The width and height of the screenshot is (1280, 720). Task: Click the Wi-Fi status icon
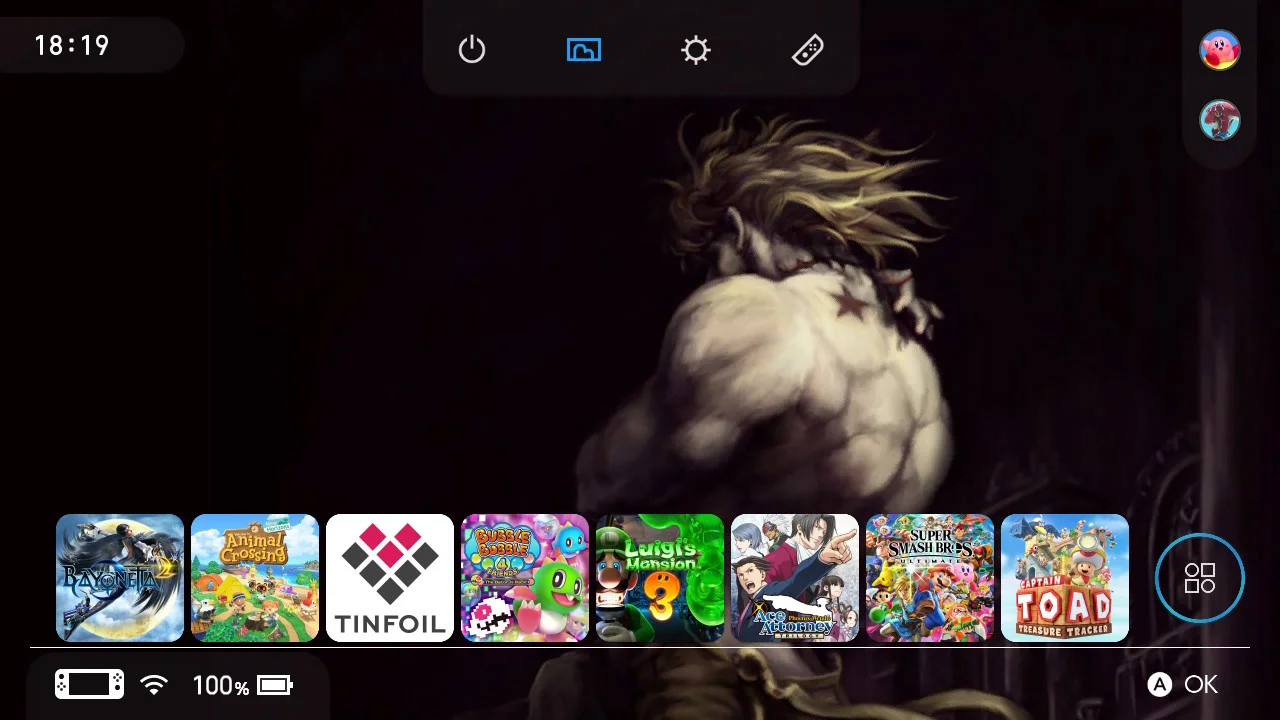coord(154,685)
